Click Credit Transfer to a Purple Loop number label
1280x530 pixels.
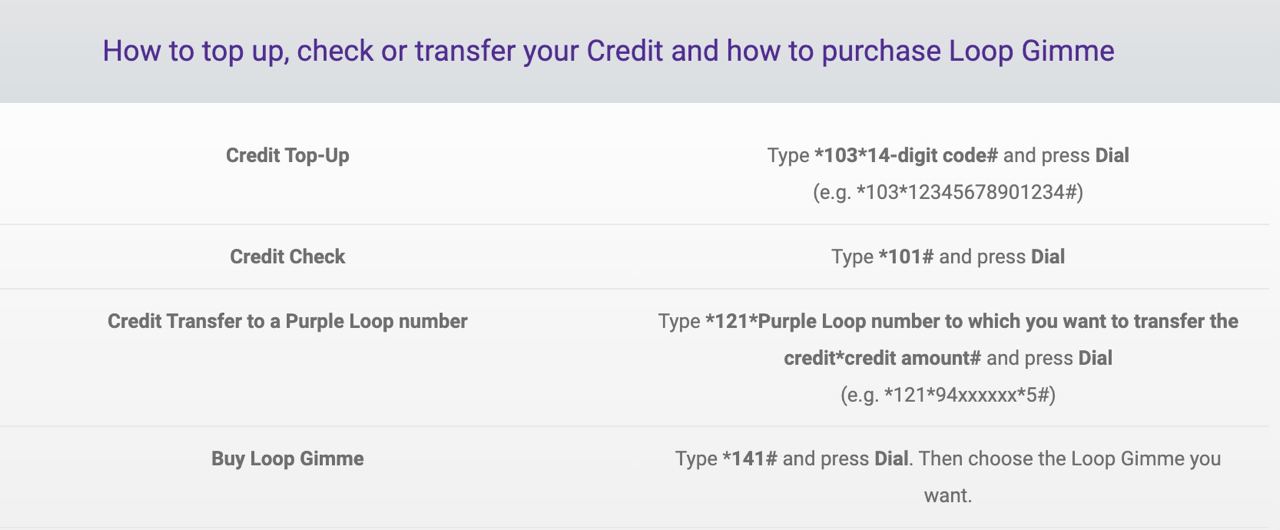(287, 321)
